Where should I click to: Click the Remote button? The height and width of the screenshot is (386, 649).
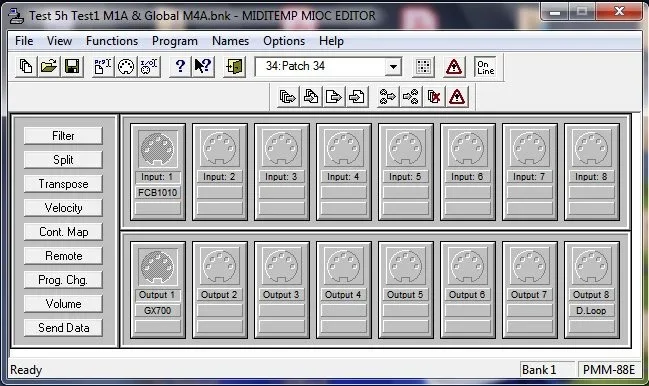tap(63, 256)
